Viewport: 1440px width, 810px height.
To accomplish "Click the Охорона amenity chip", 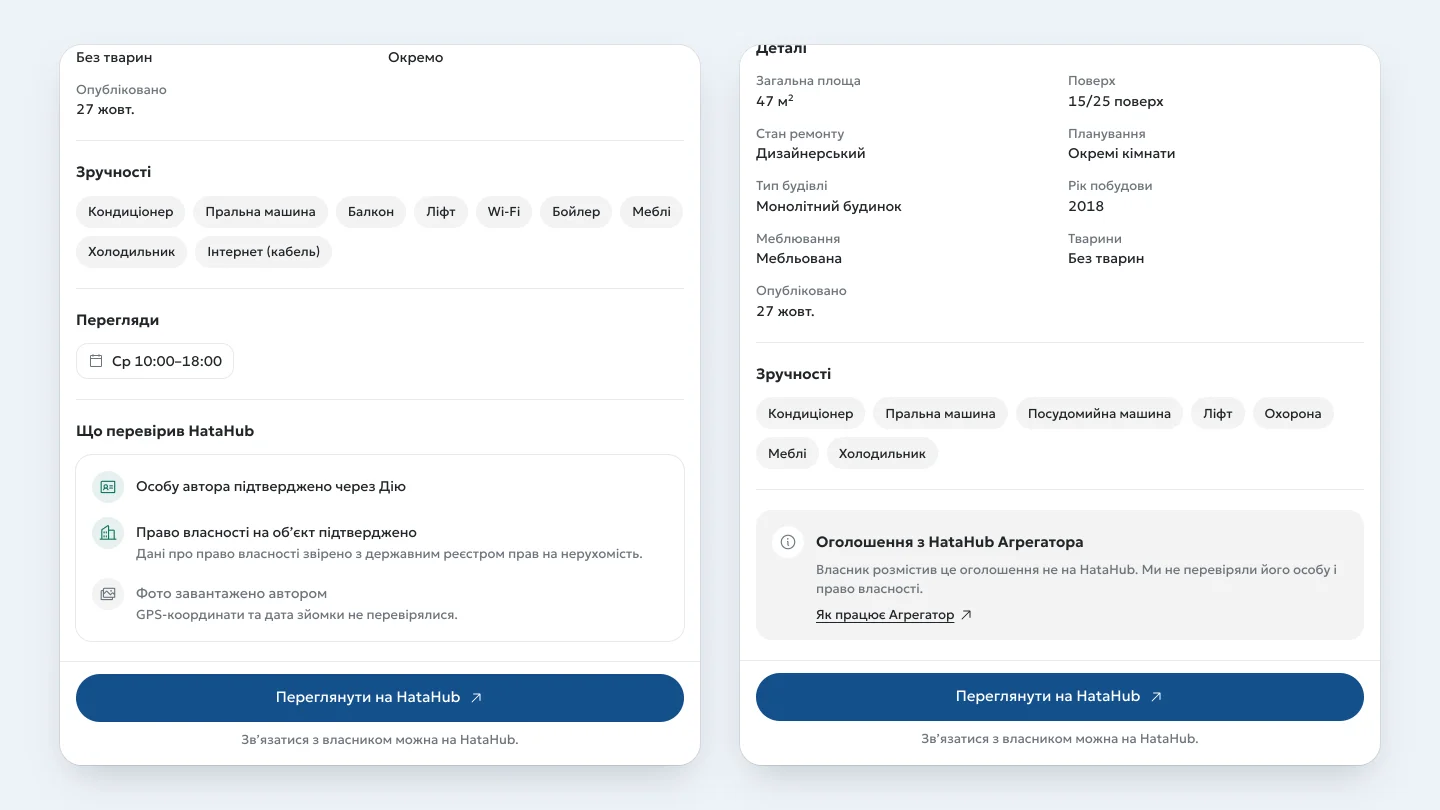I will (1293, 414).
